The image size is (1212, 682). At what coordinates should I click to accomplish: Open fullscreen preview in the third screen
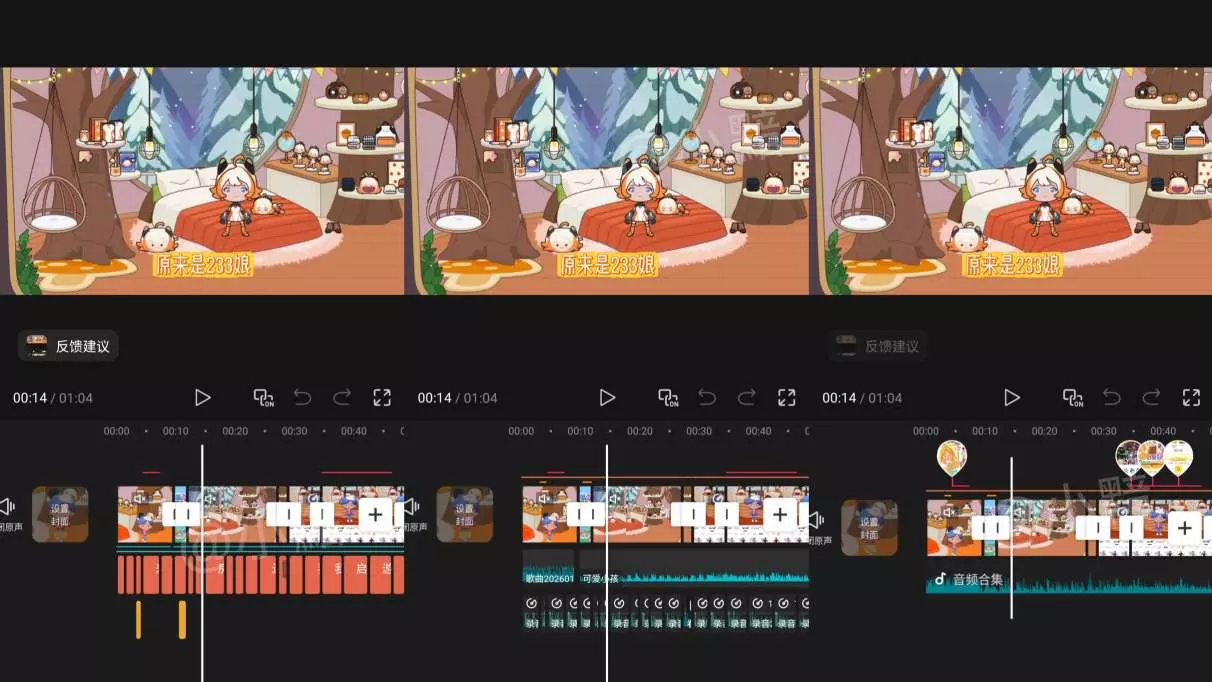tap(1191, 397)
